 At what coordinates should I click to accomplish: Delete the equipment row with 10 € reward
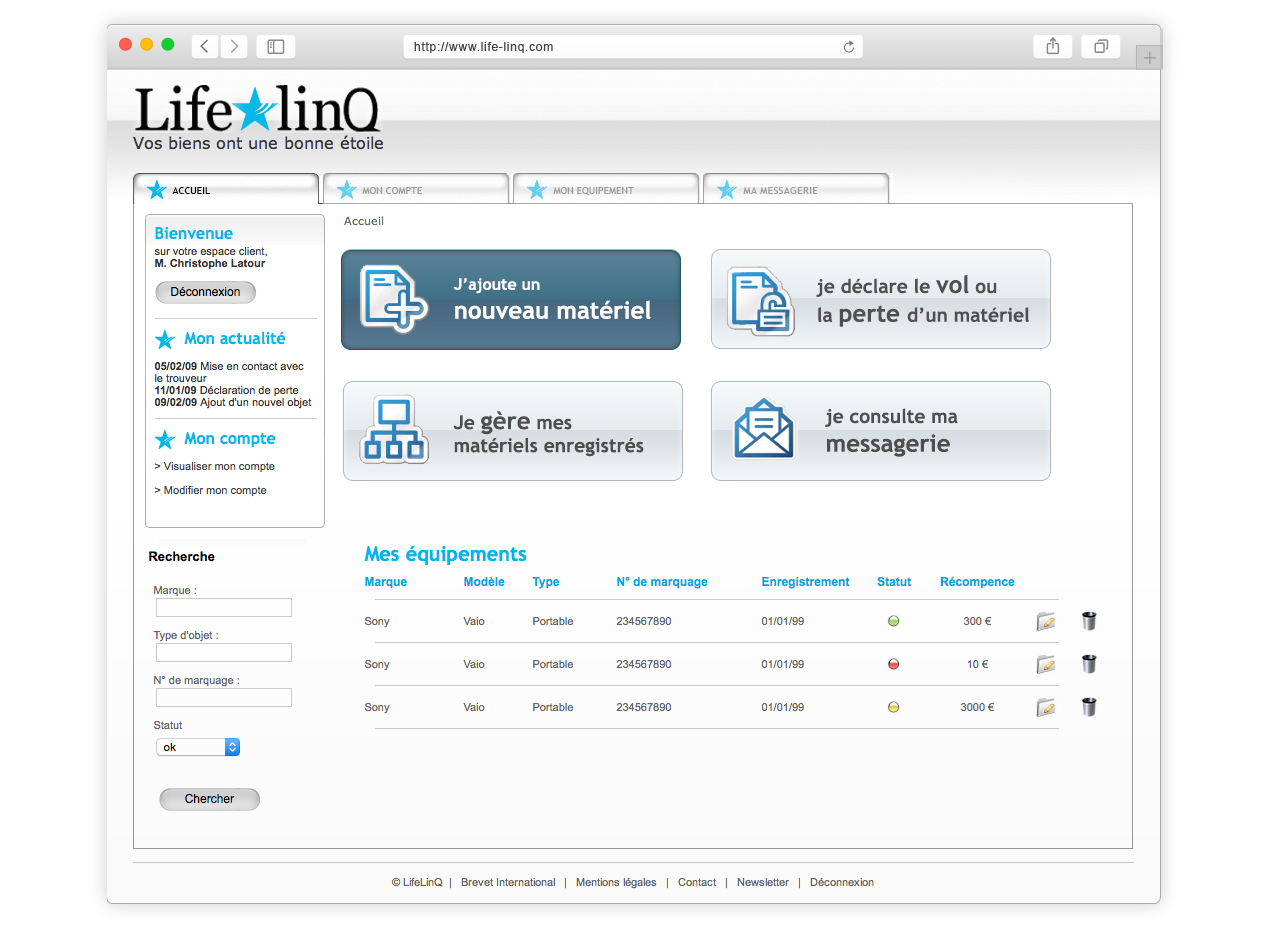(1089, 663)
